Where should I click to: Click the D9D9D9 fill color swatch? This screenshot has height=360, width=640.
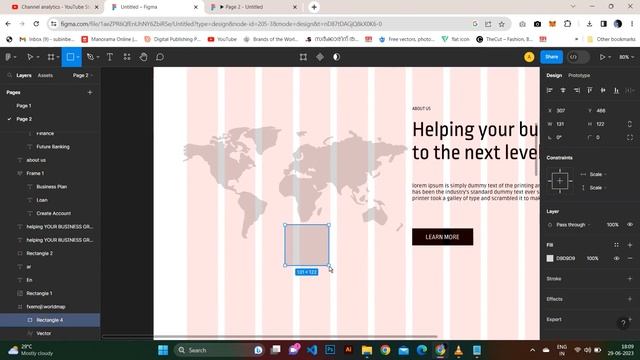point(550,258)
